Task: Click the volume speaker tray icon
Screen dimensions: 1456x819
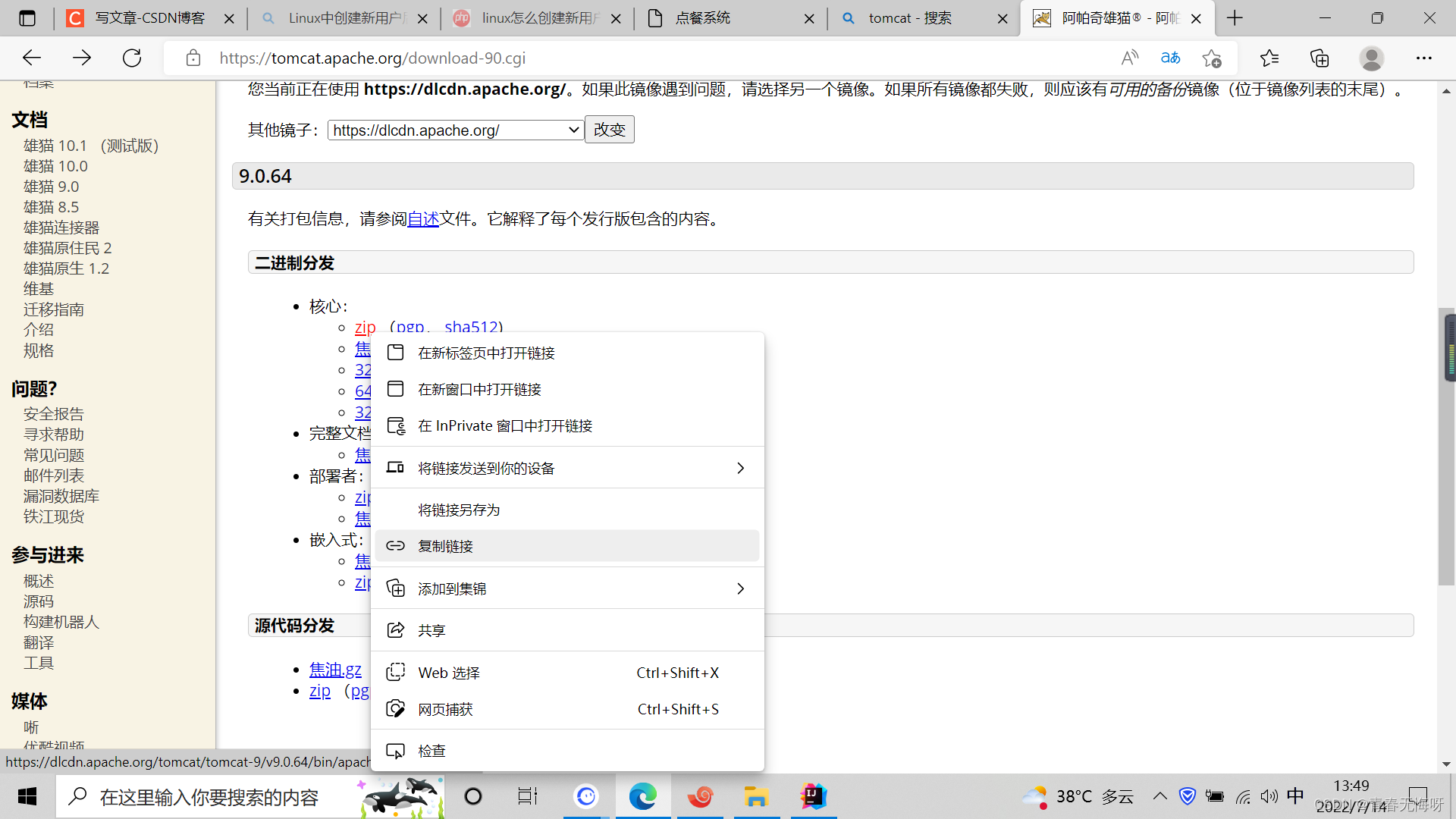Action: tap(1269, 796)
